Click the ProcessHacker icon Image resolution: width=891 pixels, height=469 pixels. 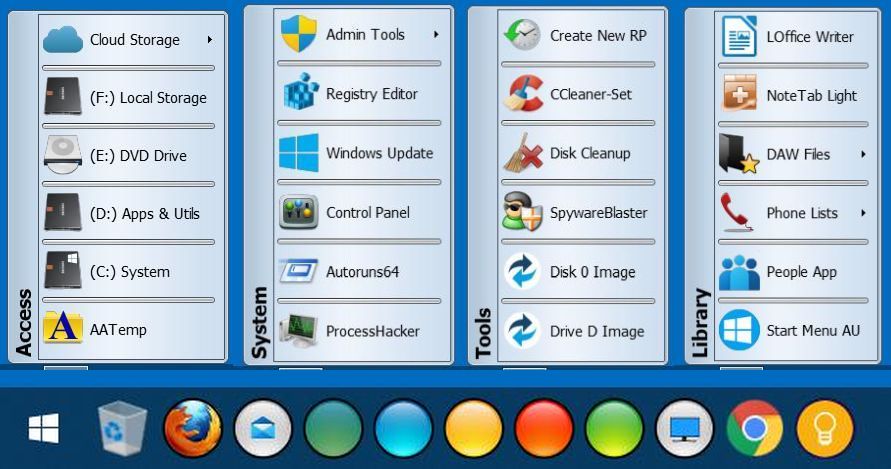coord(299,331)
